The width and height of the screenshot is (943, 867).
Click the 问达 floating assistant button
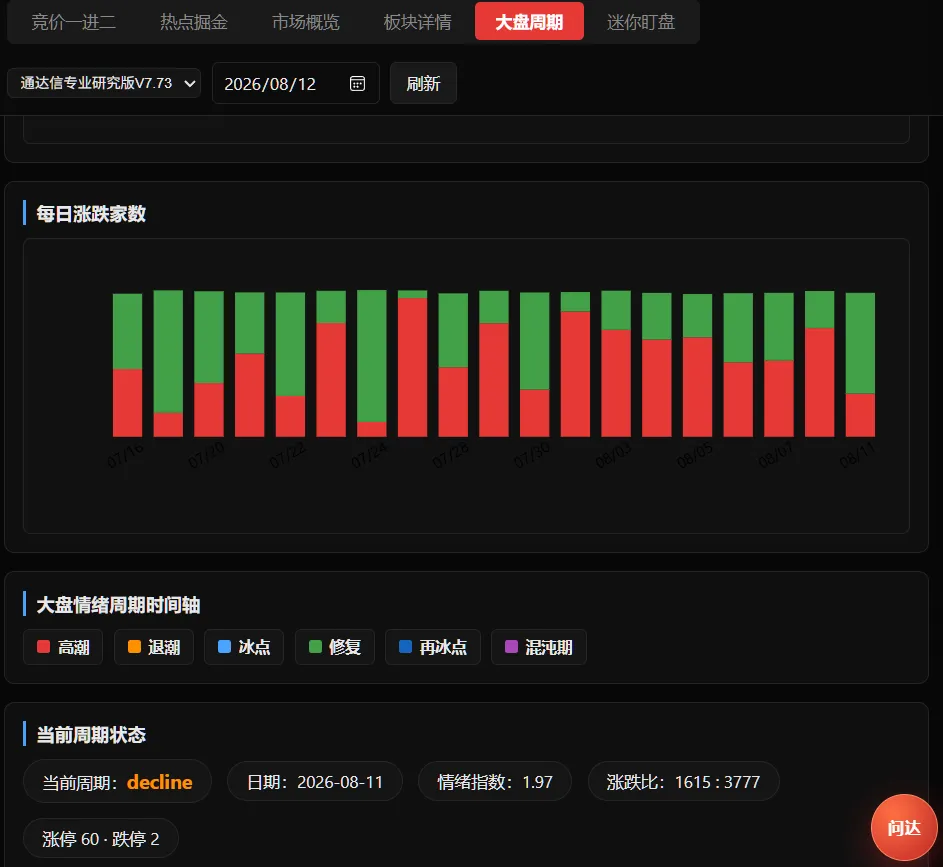(904, 827)
